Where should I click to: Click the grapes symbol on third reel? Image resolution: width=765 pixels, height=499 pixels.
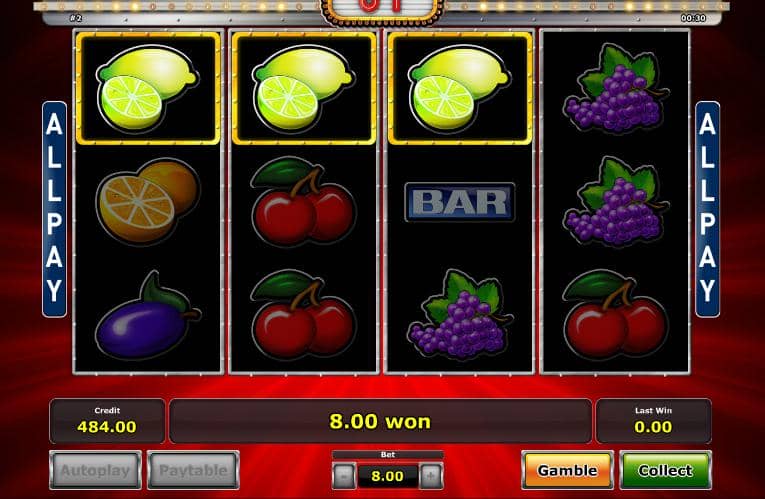(460, 315)
